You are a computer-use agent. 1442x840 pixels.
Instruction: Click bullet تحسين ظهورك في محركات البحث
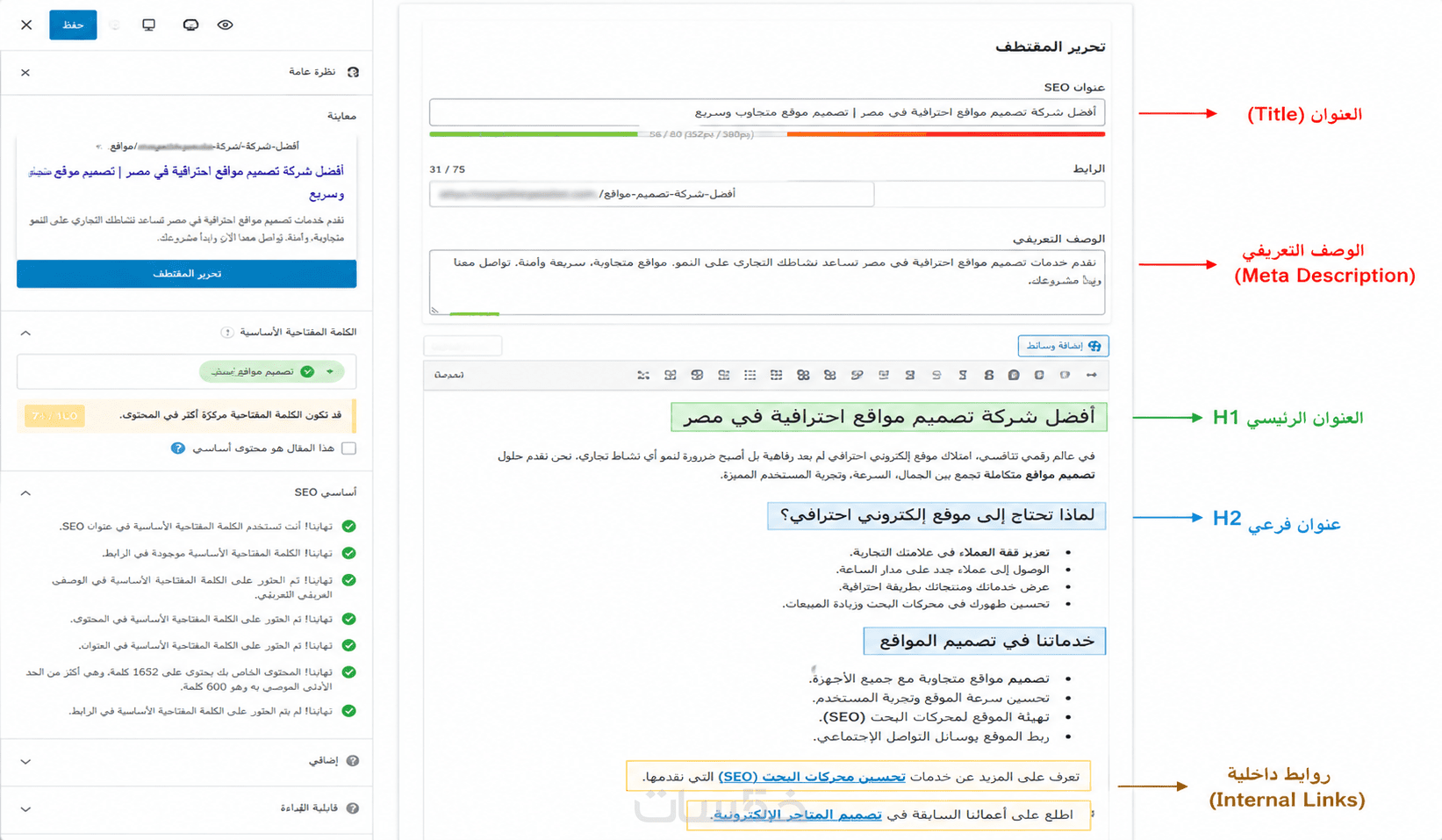[915, 604]
